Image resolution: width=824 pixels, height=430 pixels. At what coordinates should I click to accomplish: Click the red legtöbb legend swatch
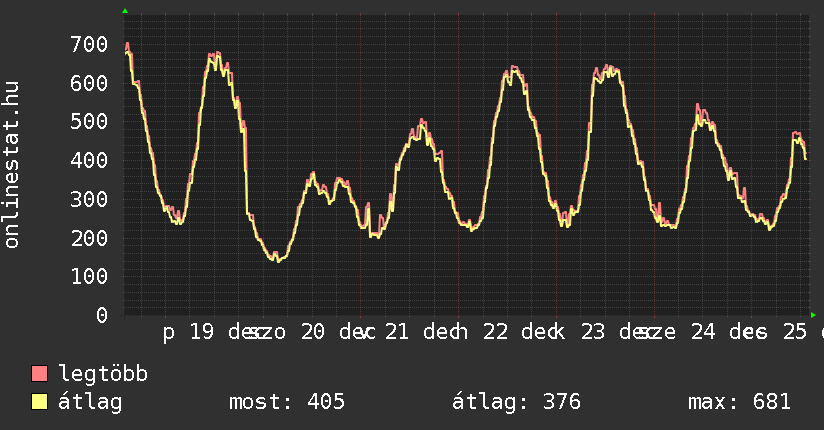[39, 374]
